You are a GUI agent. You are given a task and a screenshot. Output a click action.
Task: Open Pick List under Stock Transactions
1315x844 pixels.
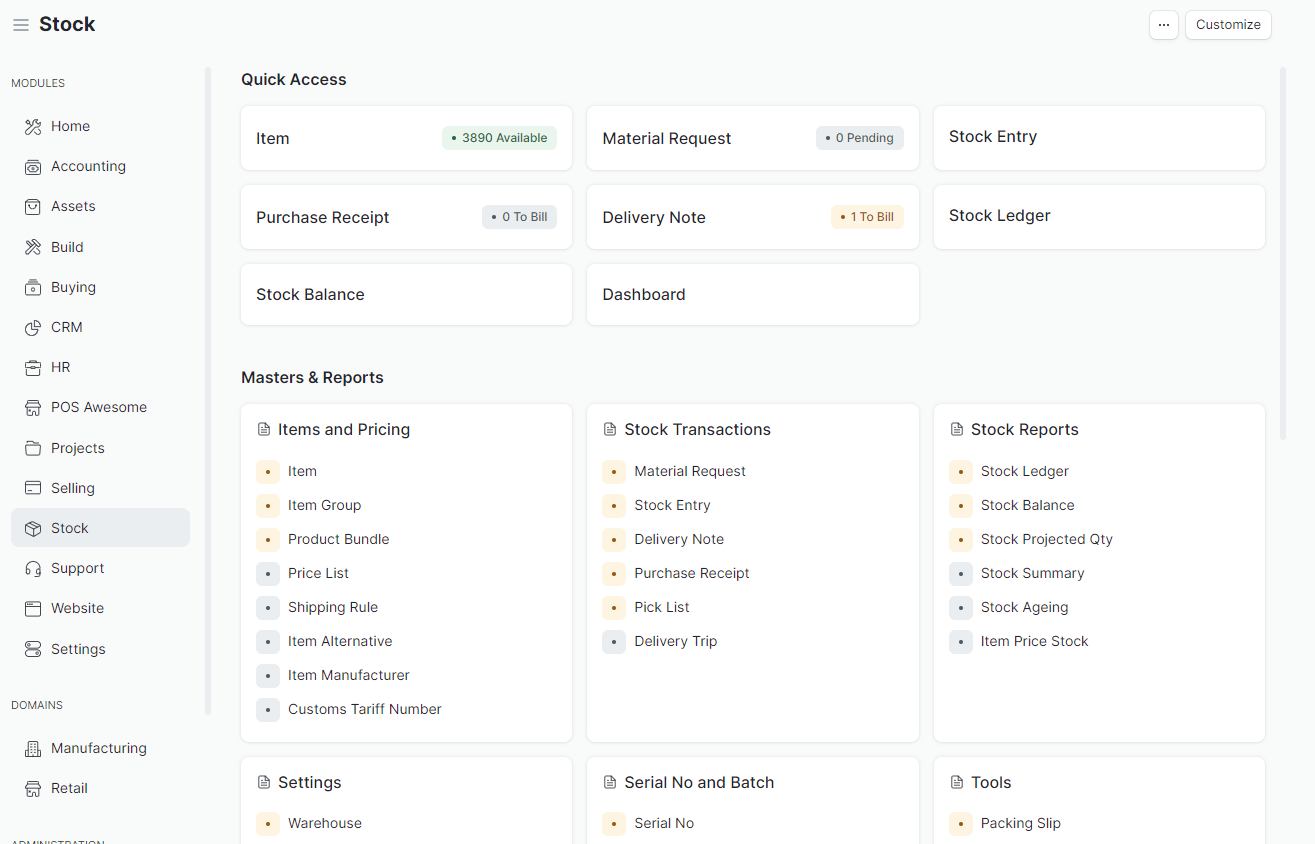[661, 607]
